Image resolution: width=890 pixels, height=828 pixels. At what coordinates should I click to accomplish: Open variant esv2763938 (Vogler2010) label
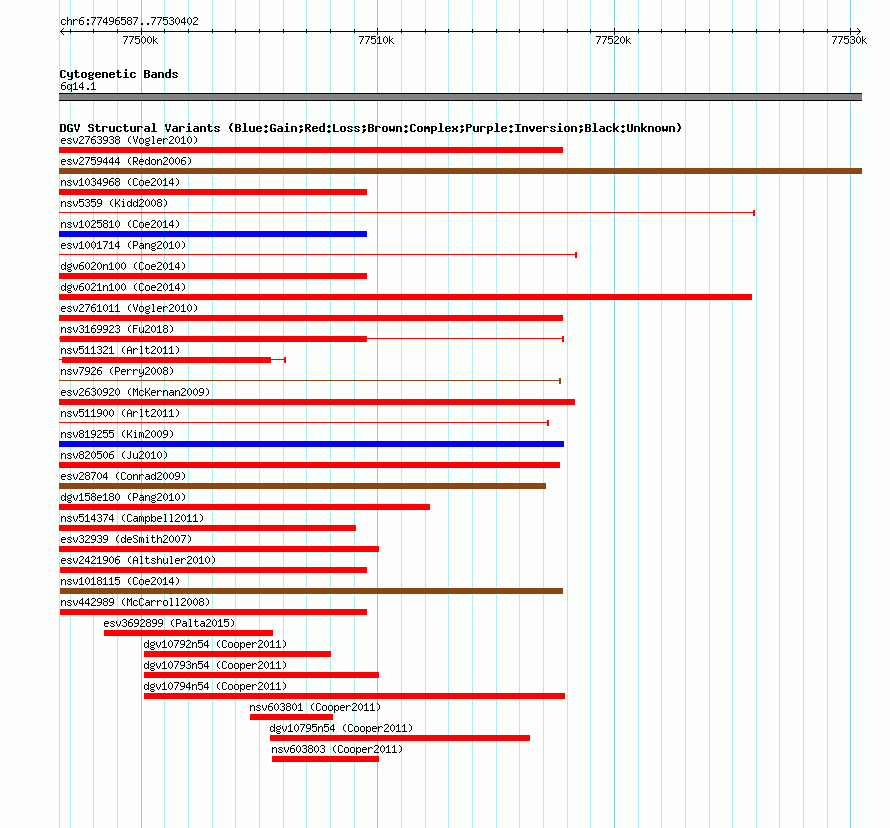tap(129, 140)
